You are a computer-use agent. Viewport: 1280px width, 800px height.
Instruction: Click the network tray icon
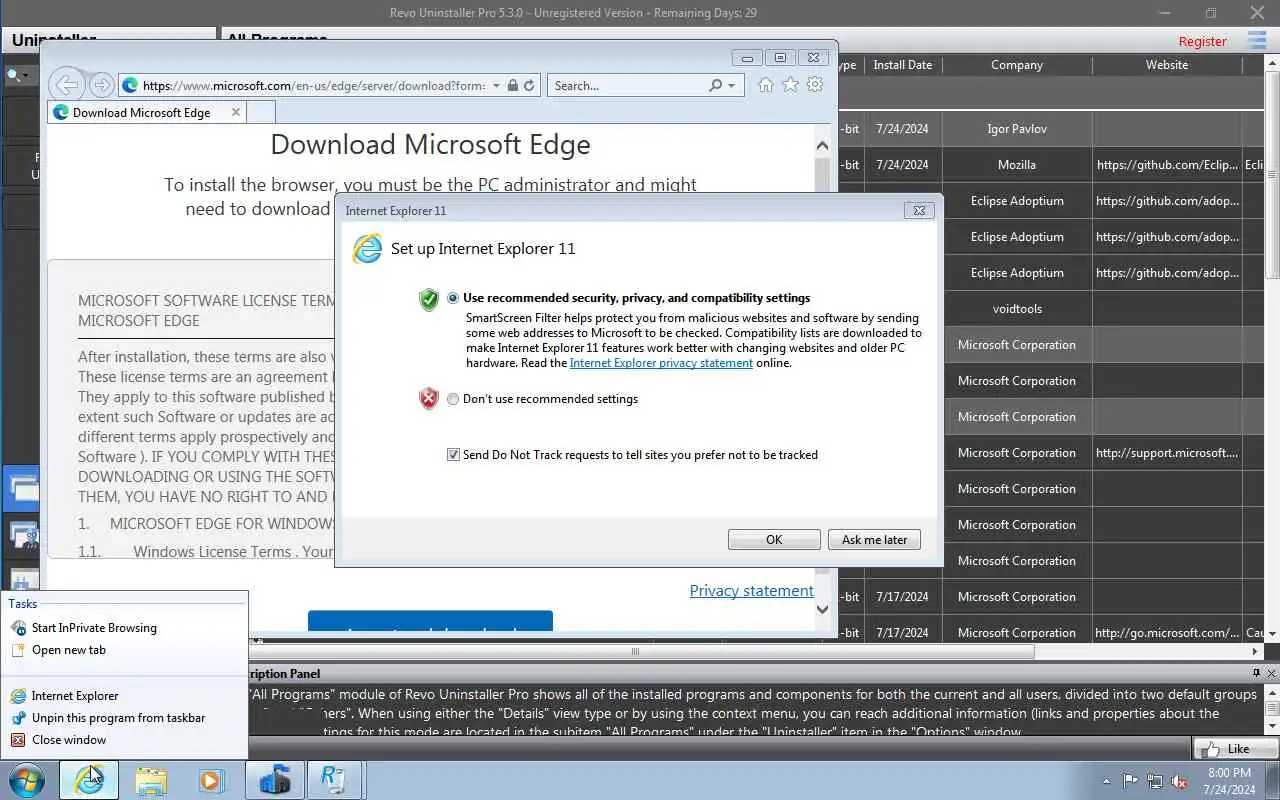click(1155, 781)
